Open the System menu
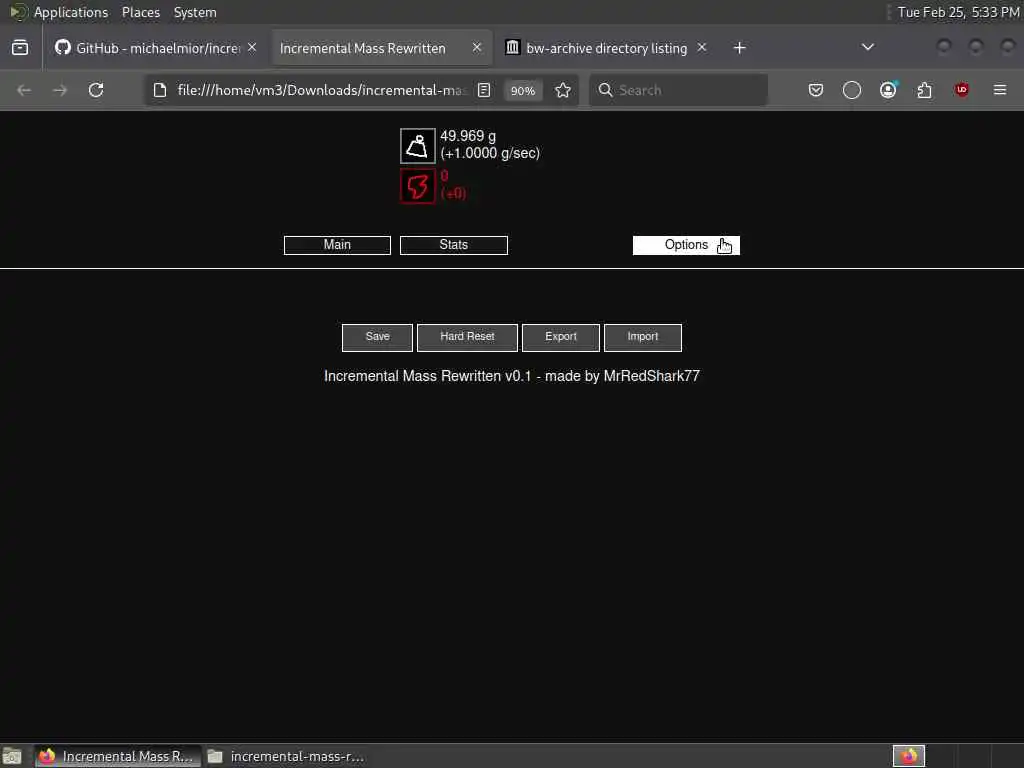Image resolution: width=1024 pixels, height=768 pixels. 195,12
